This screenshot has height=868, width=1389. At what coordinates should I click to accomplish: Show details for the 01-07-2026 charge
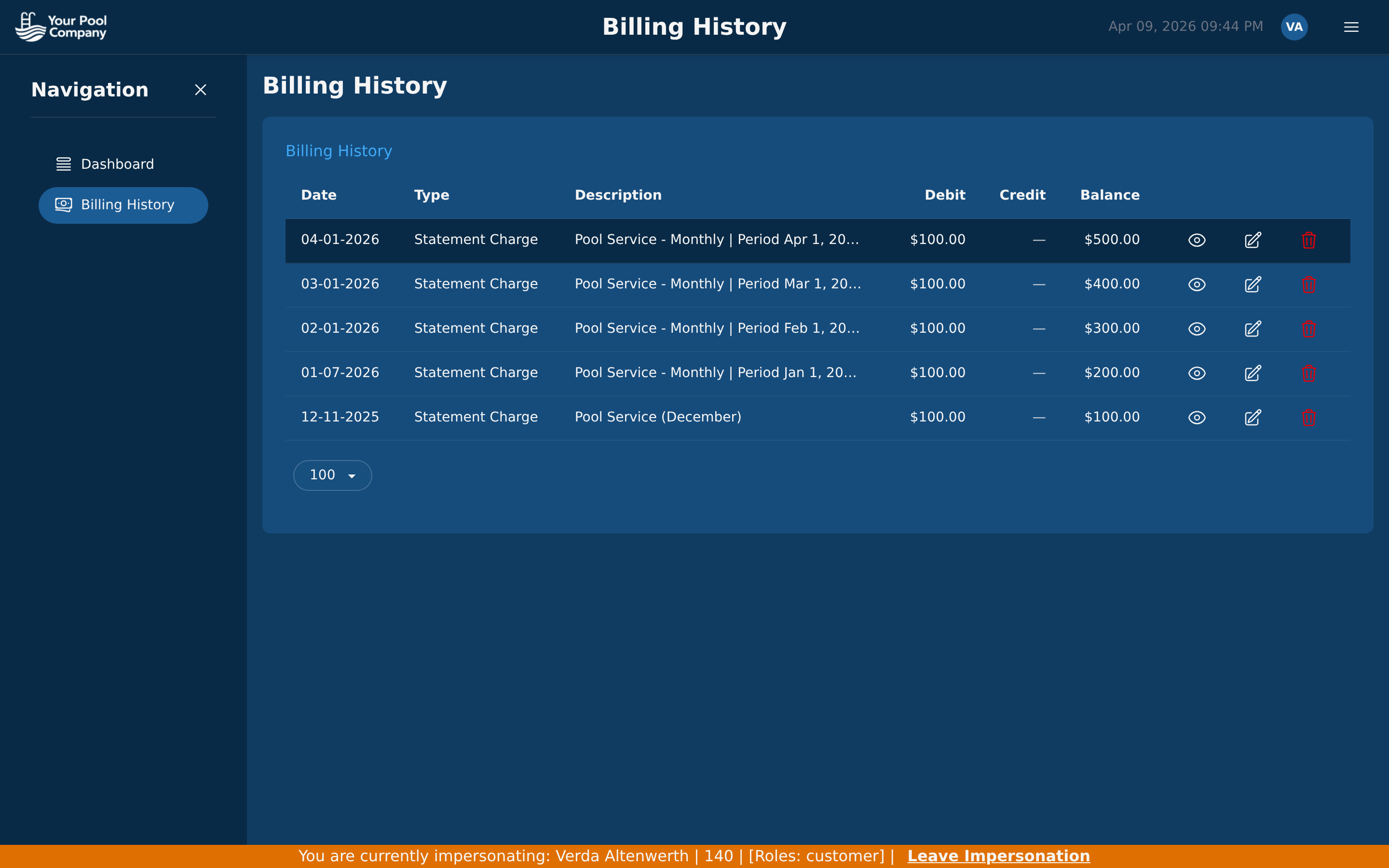[1196, 373]
